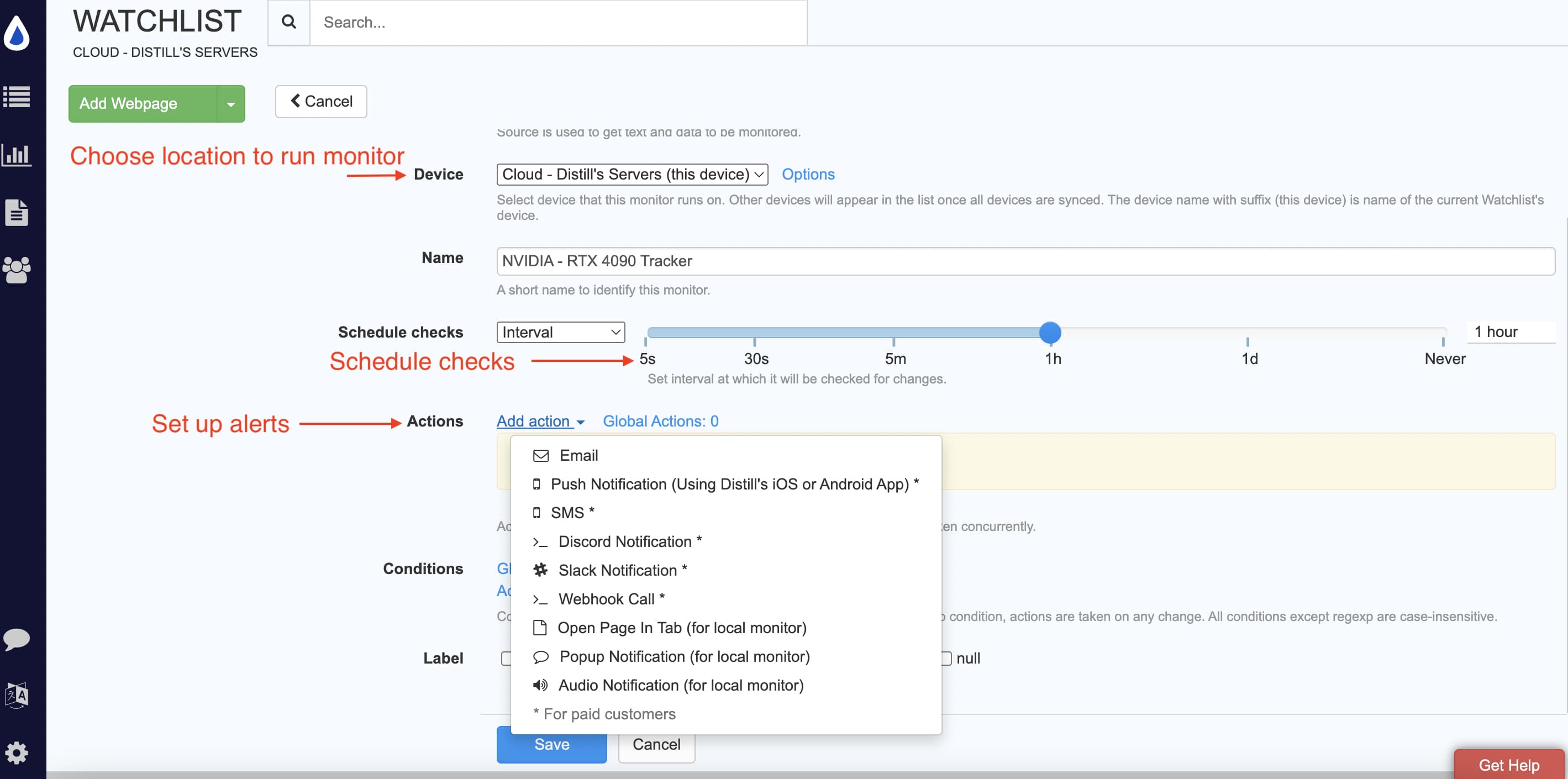The height and width of the screenshot is (779, 1568).
Task: Open the Schedule checks Interval dropdown
Action: pos(560,331)
